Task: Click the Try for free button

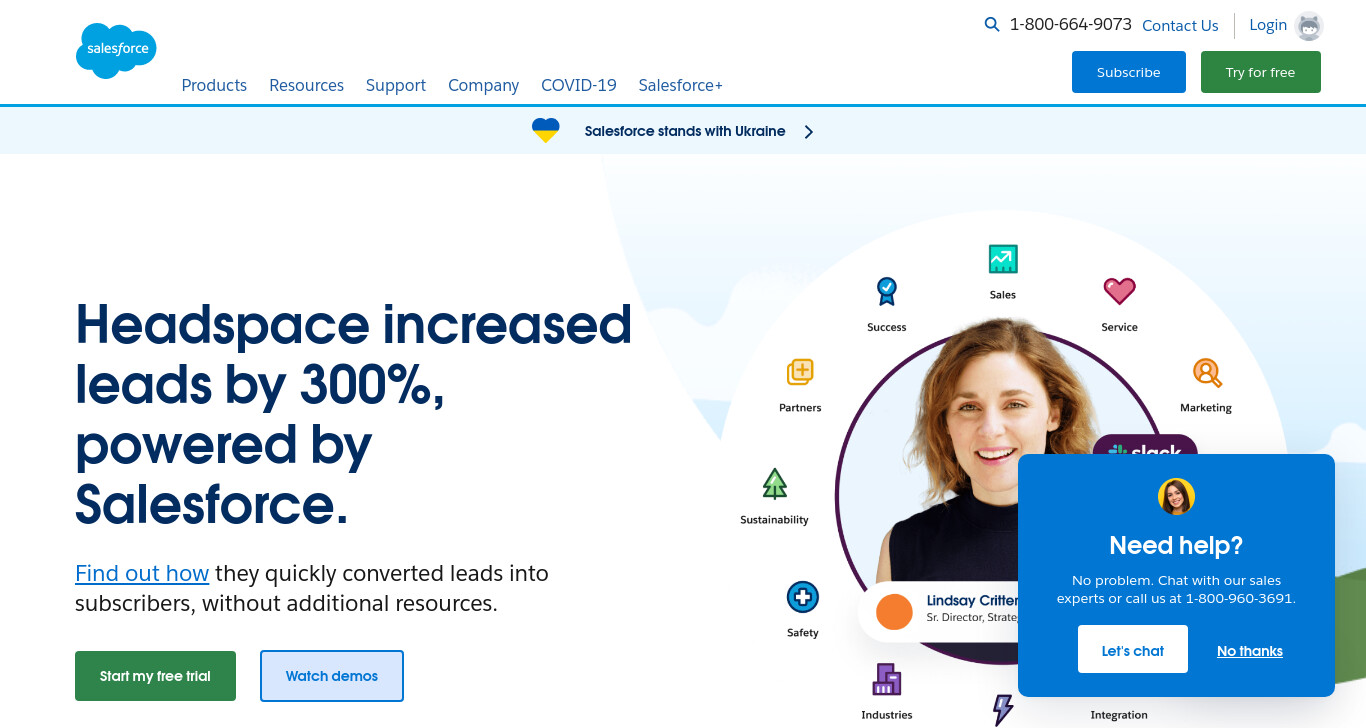Action: coord(1261,72)
